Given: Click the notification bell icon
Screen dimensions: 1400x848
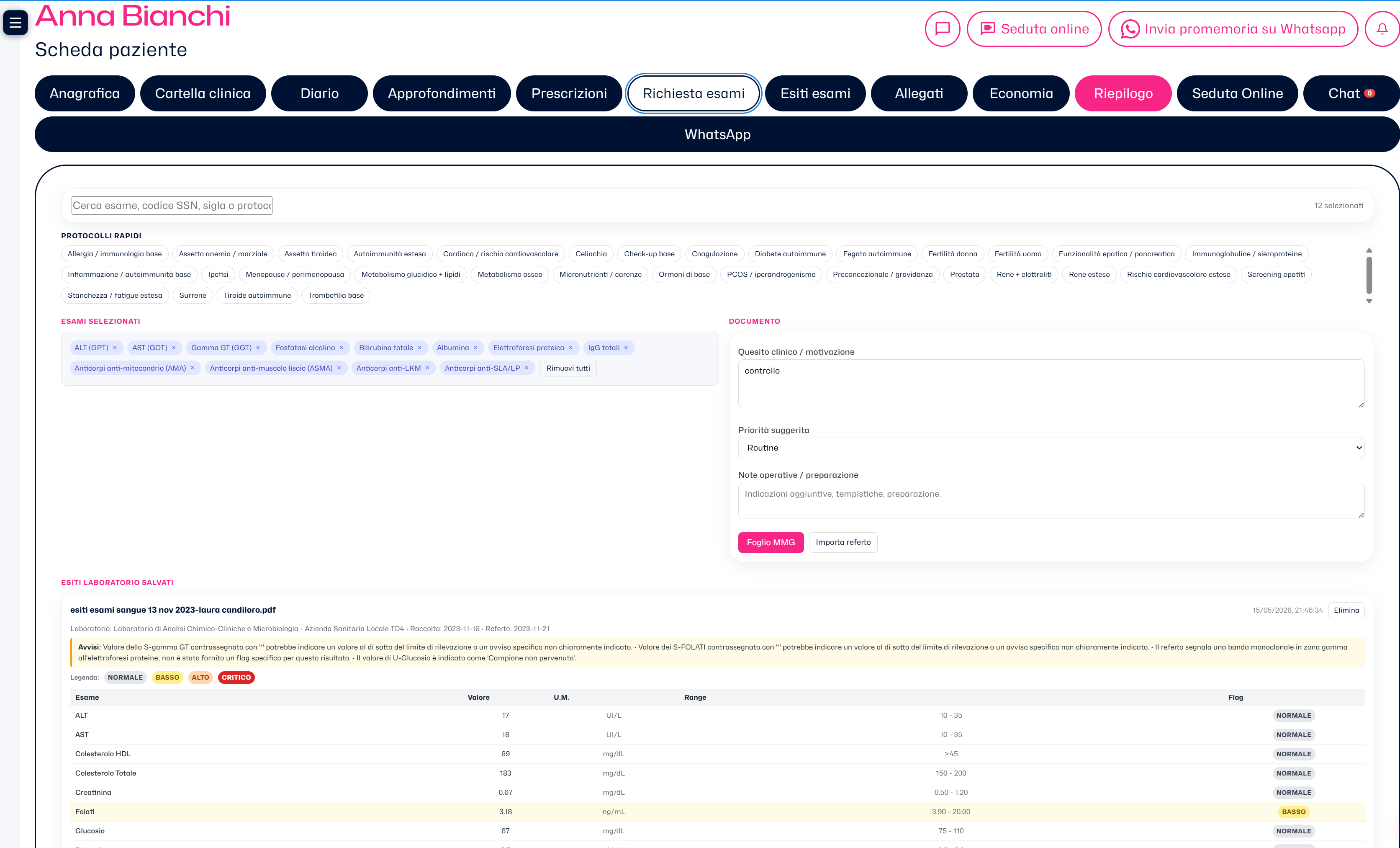Looking at the screenshot, I should click(1382, 29).
